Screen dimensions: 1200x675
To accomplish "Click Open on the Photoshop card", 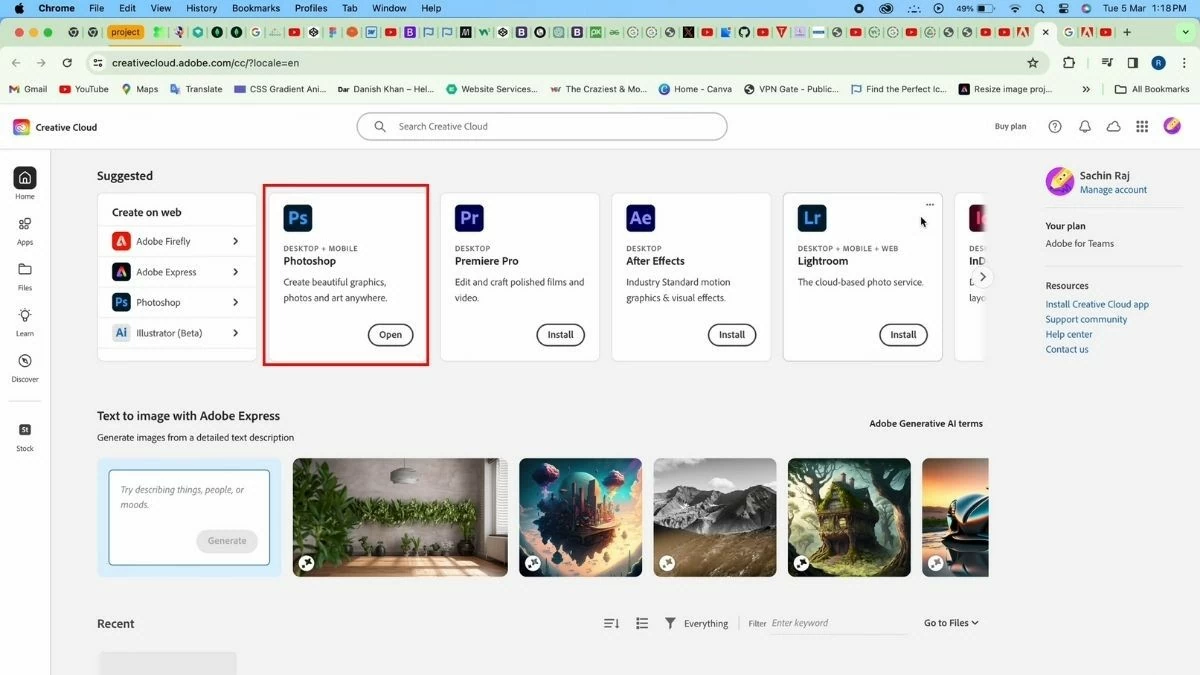I will coord(389,334).
